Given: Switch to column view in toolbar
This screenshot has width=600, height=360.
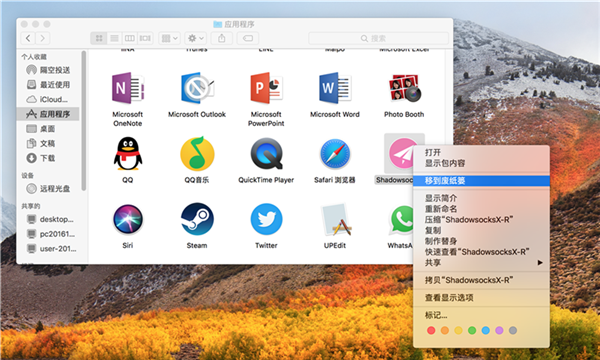Looking at the screenshot, I should pyautogui.click(x=130, y=38).
